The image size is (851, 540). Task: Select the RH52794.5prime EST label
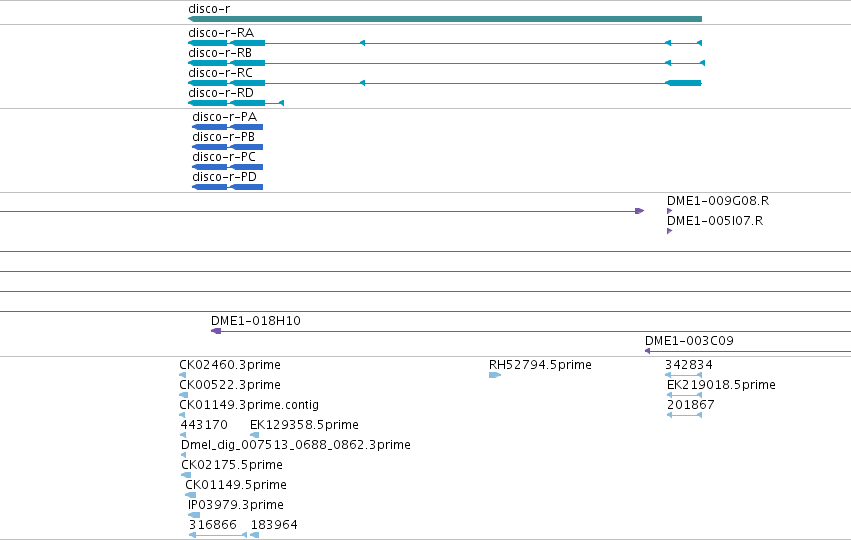[541, 365]
